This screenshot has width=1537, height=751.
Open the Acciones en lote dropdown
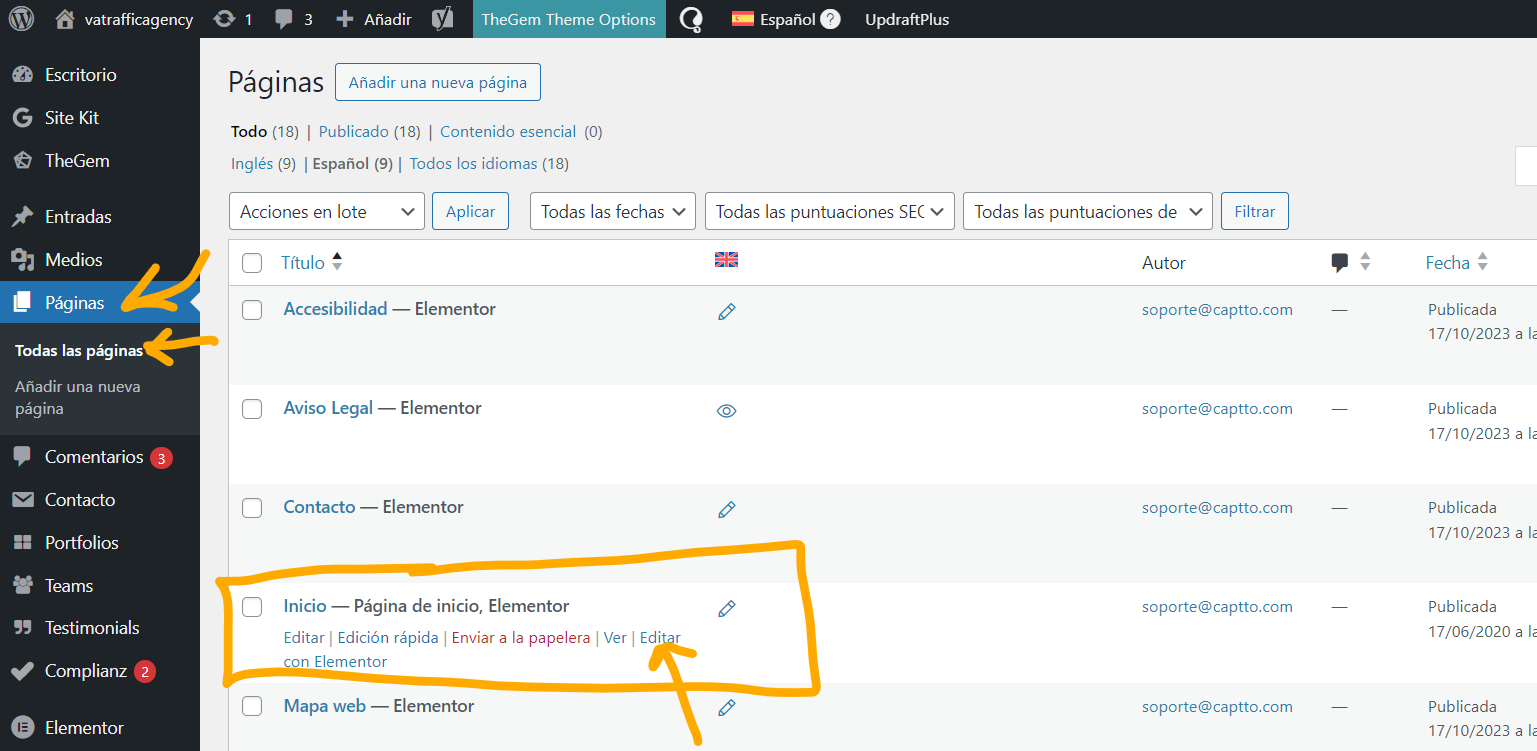click(327, 212)
